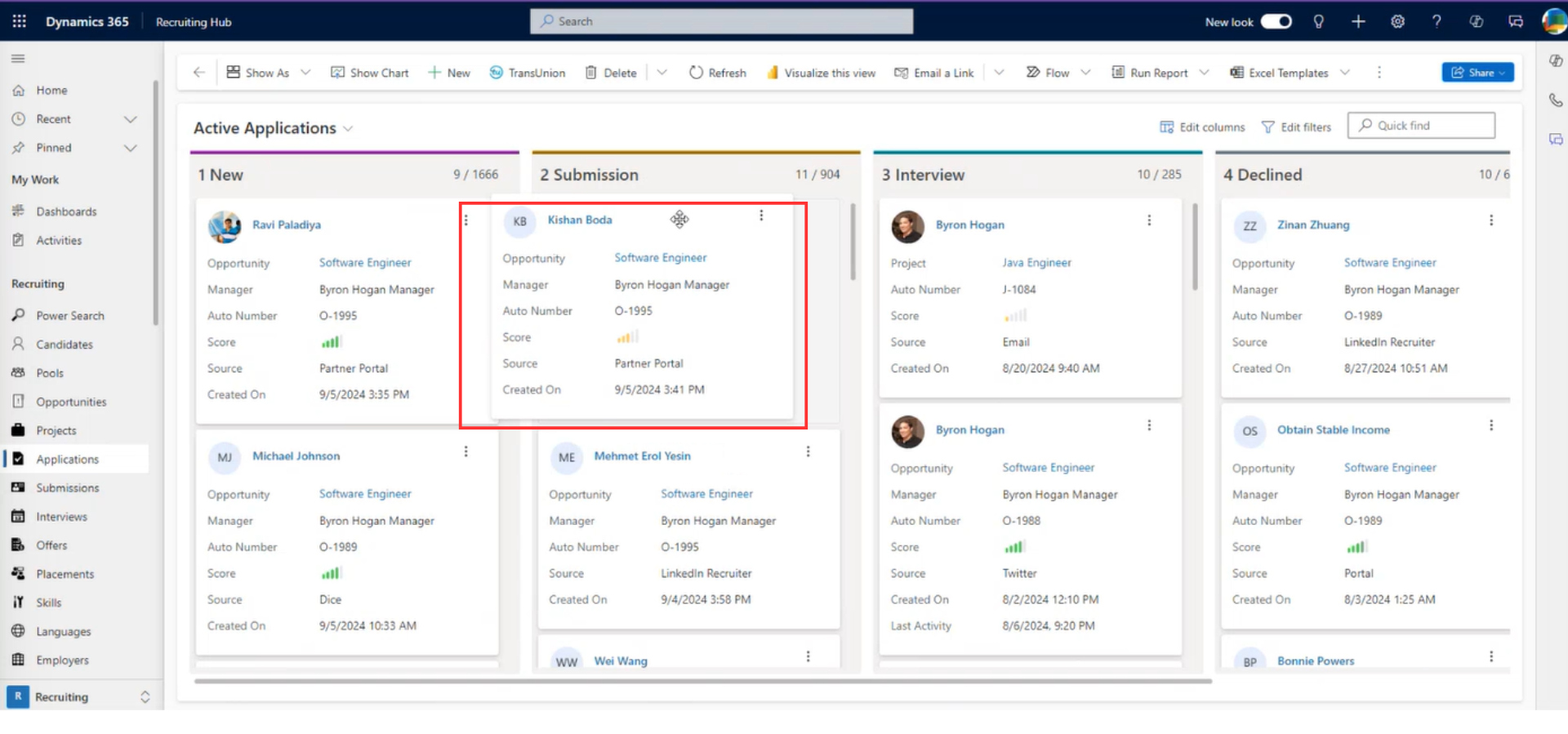Image resolution: width=1568 pixels, height=734 pixels.
Task: Open the Run Report dropdown
Action: tap(1160, 73)
